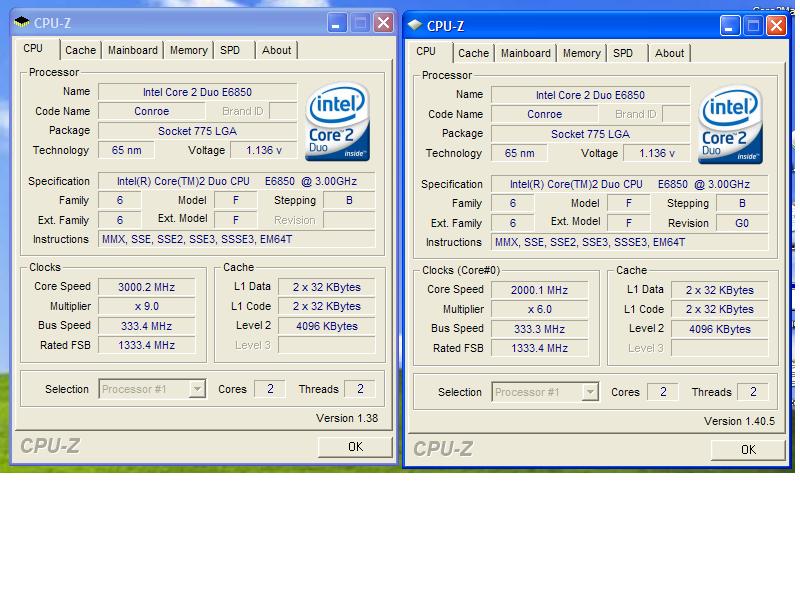Open About tab in CPU-Z 1.38 window
The image size is (800, 600).
tap(276, 50)
